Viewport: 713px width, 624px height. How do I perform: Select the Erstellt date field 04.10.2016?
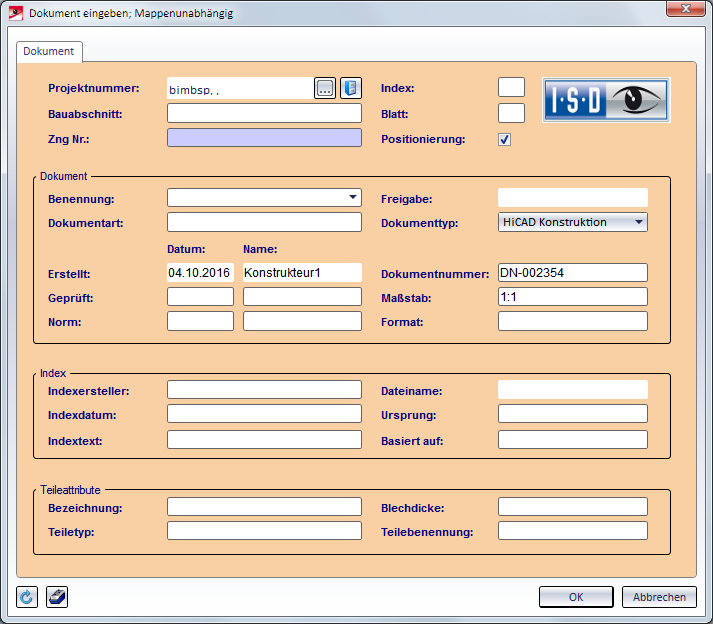click(200, 272)
